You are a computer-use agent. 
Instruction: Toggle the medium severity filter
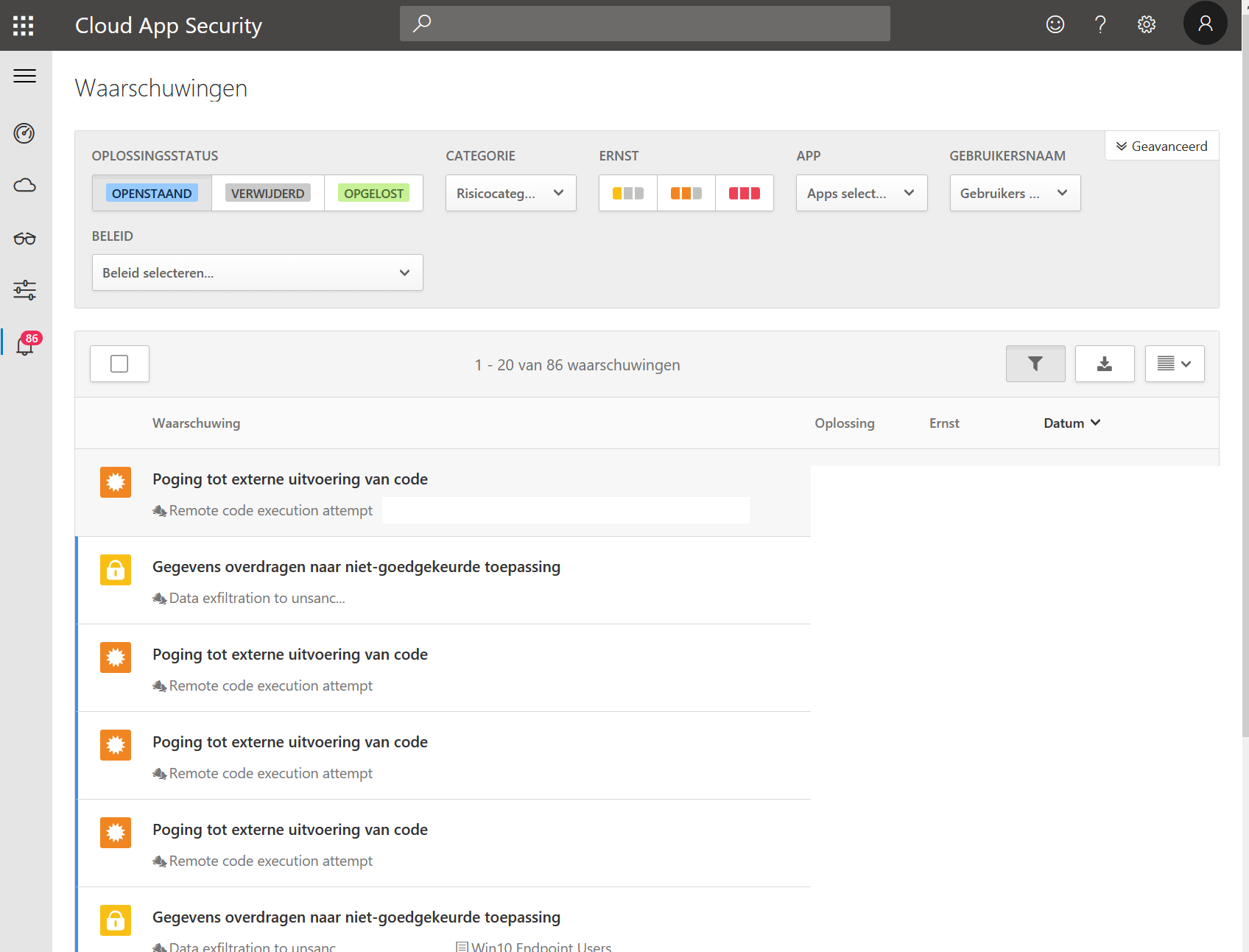click(x=686, y=192)
